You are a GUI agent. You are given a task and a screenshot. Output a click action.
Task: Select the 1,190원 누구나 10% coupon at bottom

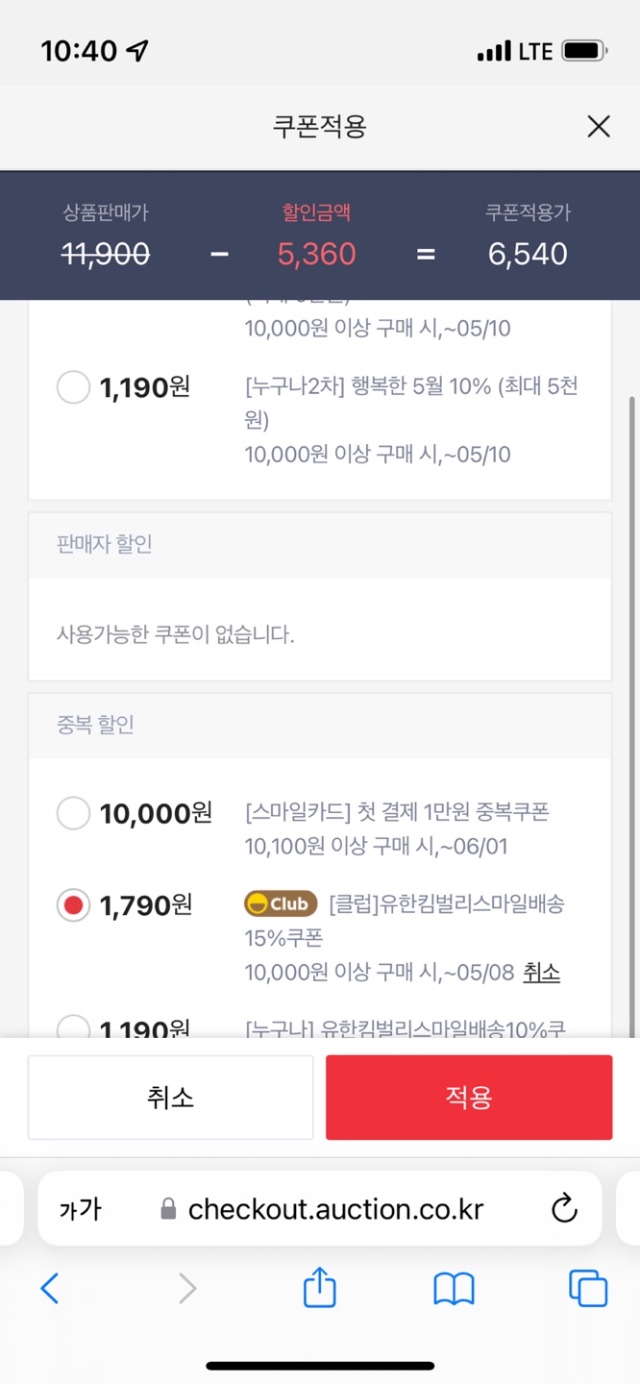click(73, 1026)
